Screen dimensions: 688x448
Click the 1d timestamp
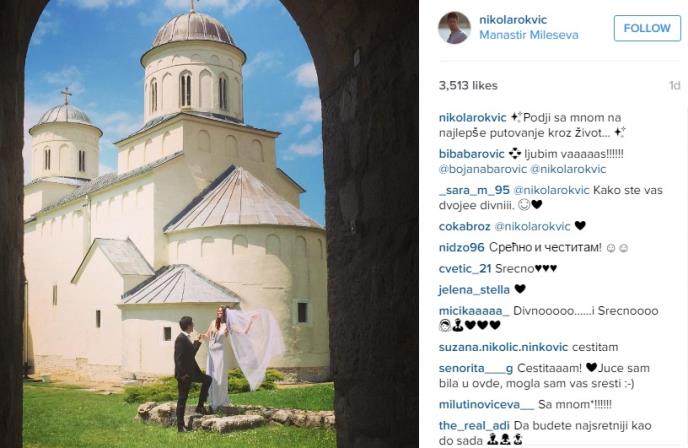[x=674, y=86]
